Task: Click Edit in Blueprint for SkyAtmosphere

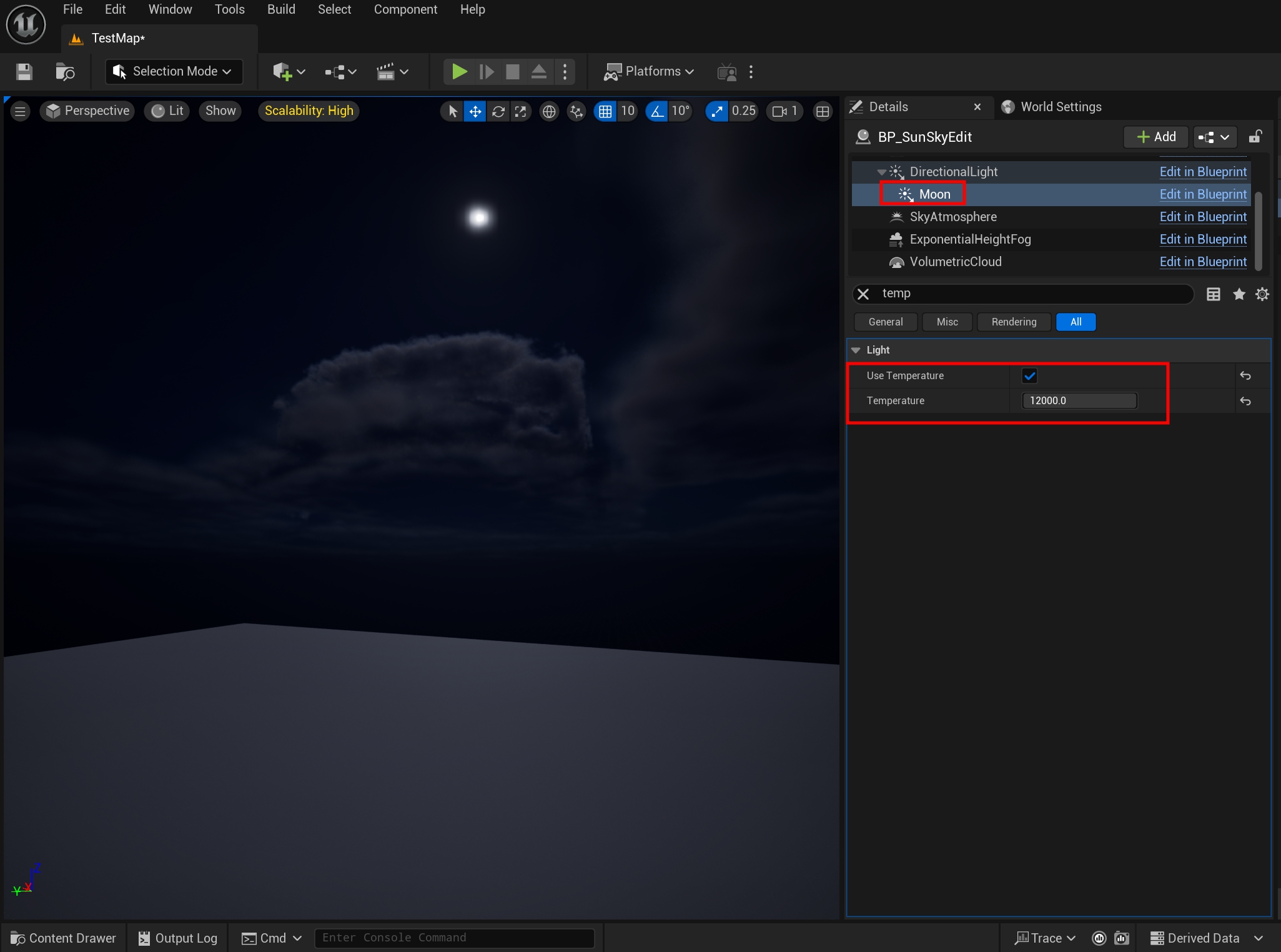Action: tap(1202, 217)
